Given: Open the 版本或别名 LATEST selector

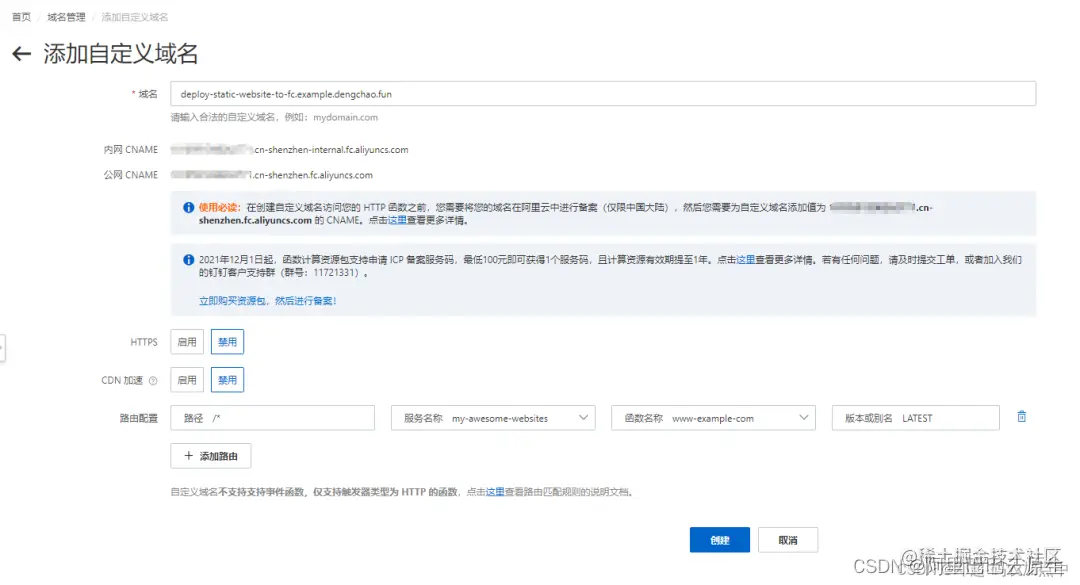Looking at the screenshot, I should point(915,417).
